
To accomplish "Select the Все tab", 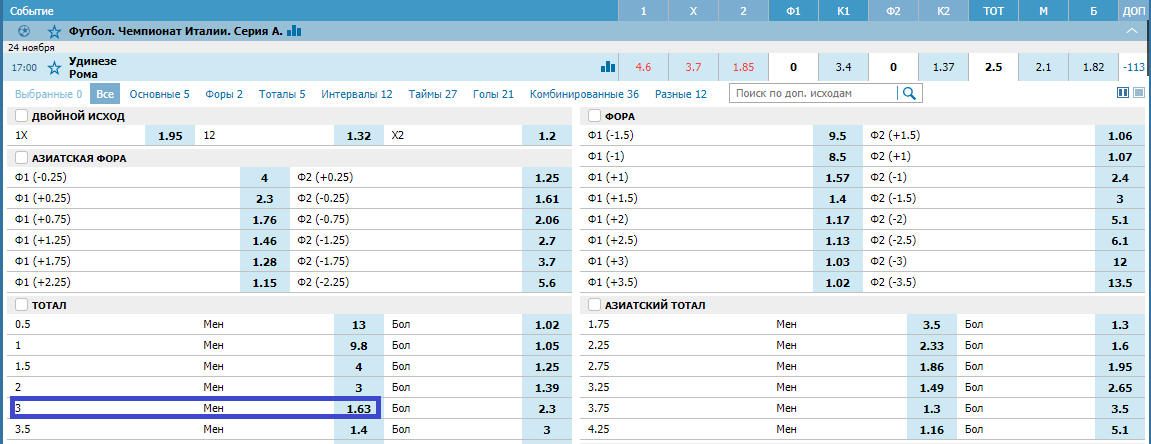I will [105, 94].
